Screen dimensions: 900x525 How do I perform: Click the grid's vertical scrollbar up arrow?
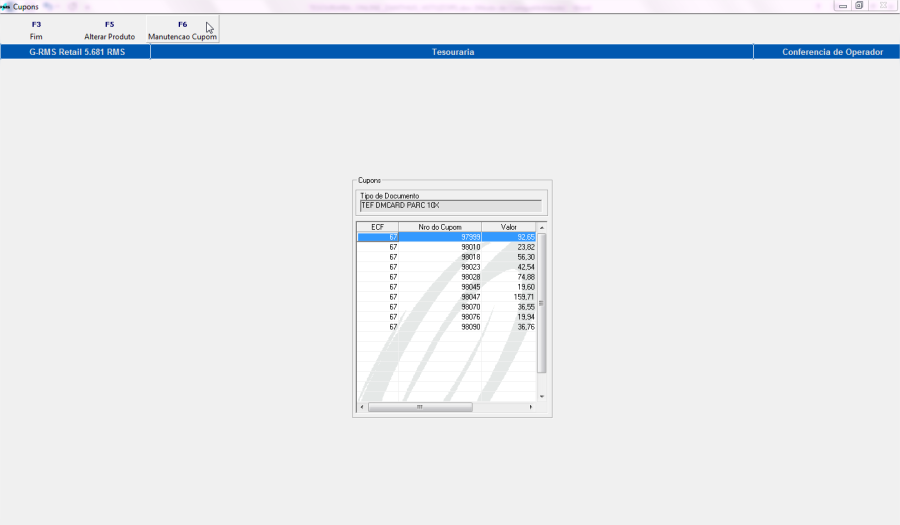[541, 228]
